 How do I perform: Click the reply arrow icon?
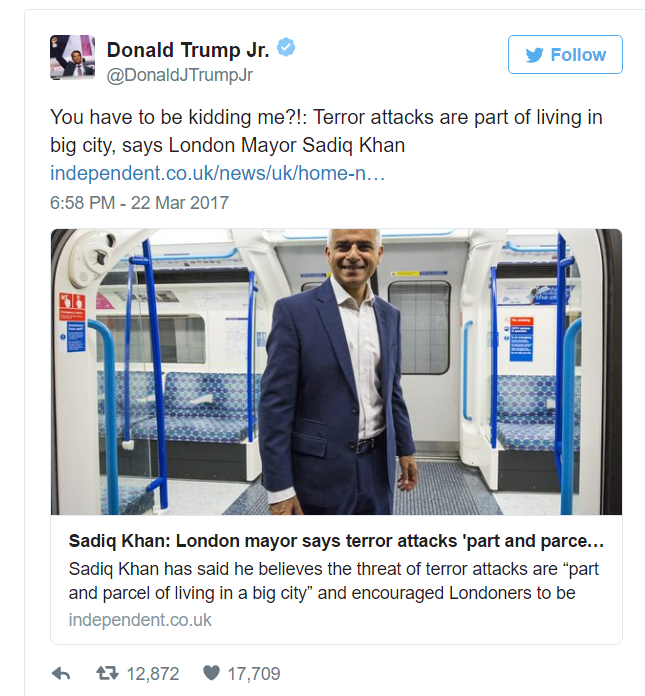61,674
